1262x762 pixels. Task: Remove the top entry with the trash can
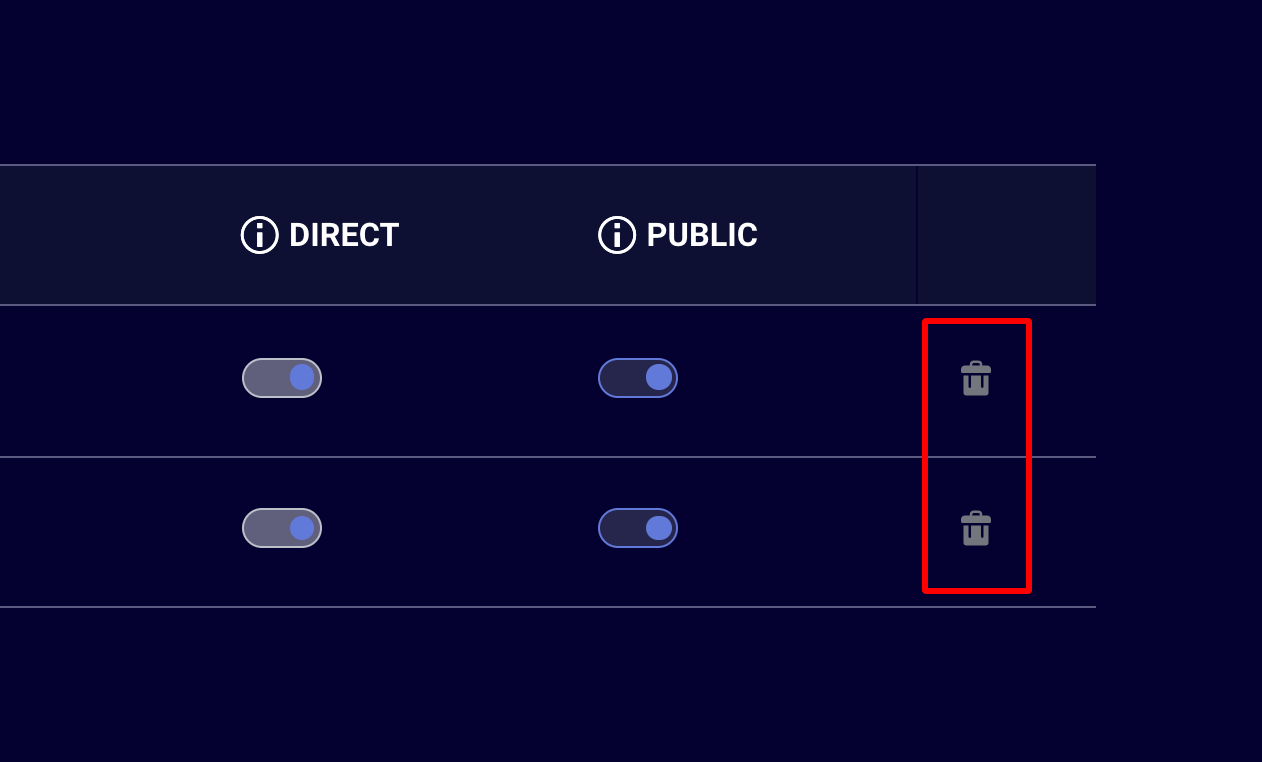coord(976,379)
